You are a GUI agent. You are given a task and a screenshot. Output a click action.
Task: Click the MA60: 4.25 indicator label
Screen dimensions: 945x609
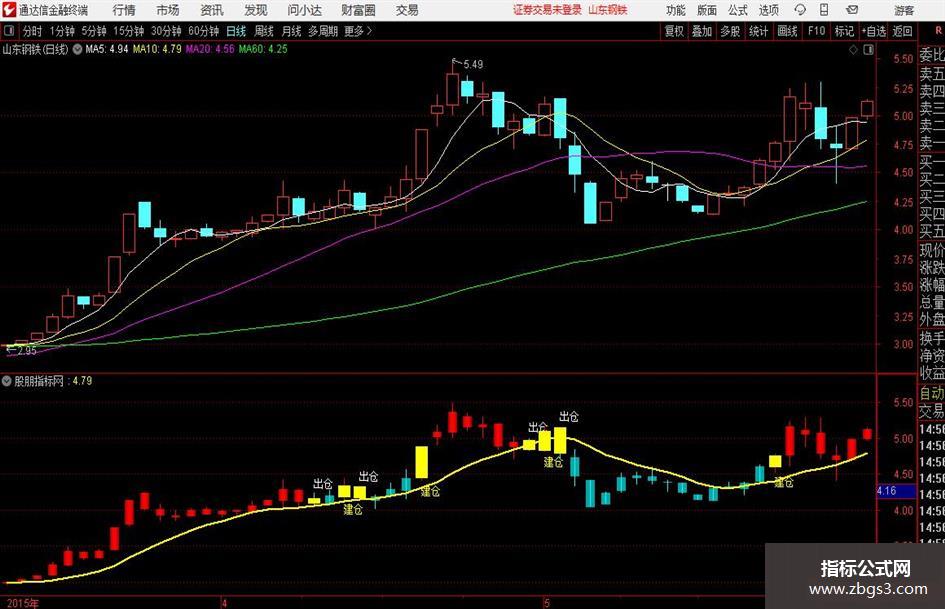(263, 49)
